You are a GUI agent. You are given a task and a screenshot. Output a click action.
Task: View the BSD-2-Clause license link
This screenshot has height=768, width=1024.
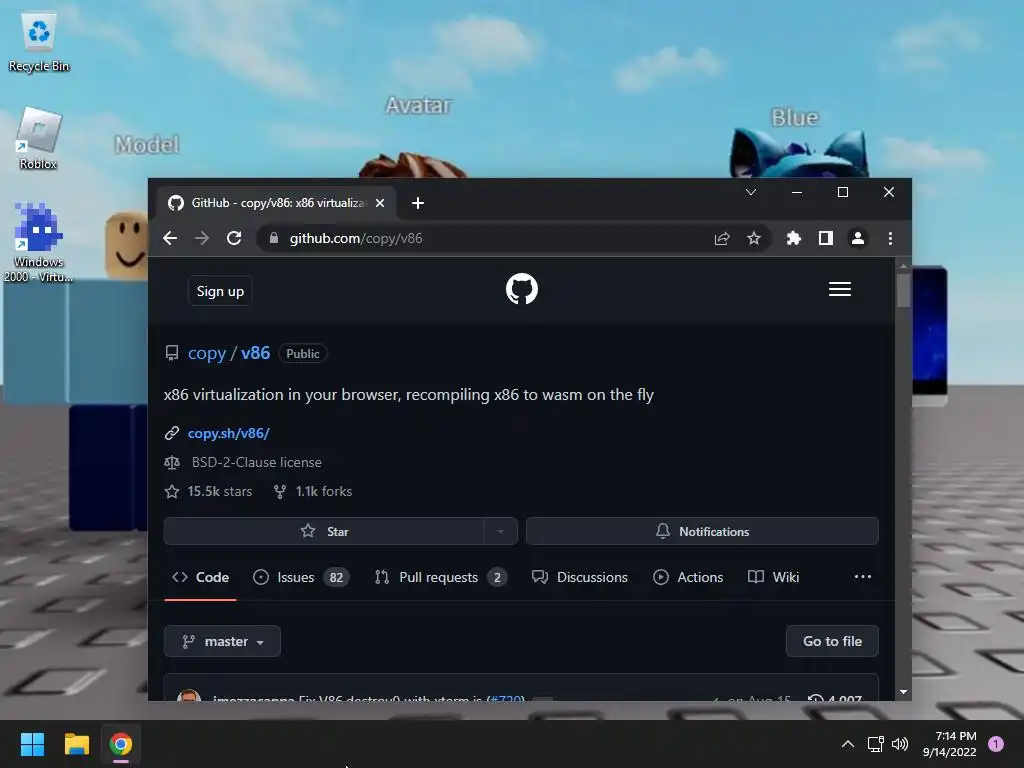257,462
